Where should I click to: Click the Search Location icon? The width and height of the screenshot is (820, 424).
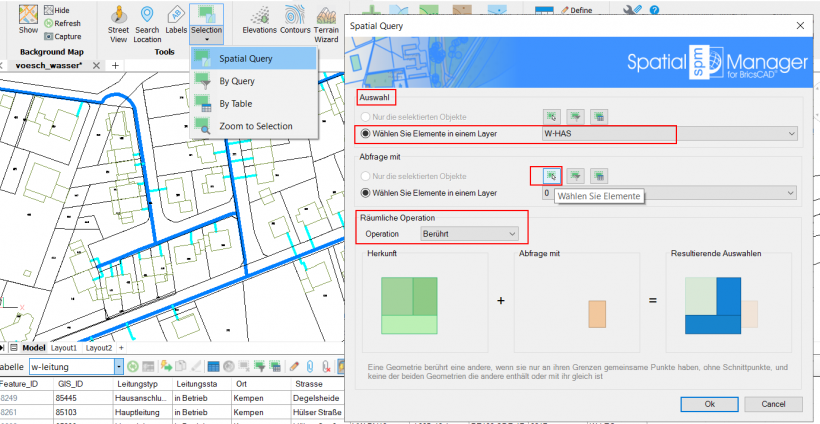coord(147,23)
